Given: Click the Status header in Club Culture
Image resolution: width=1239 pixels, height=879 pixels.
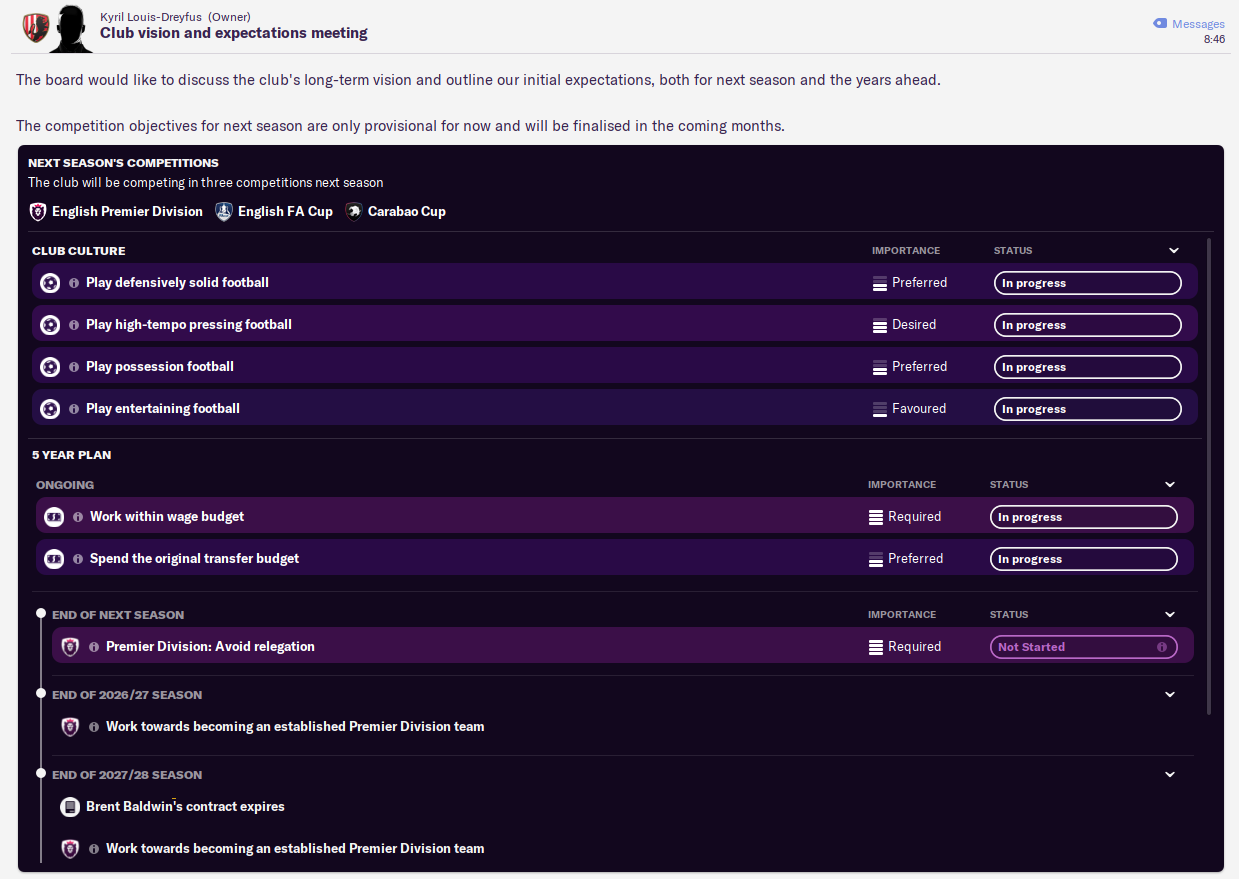Looking at the screenshot, I should coord(1013,251).
